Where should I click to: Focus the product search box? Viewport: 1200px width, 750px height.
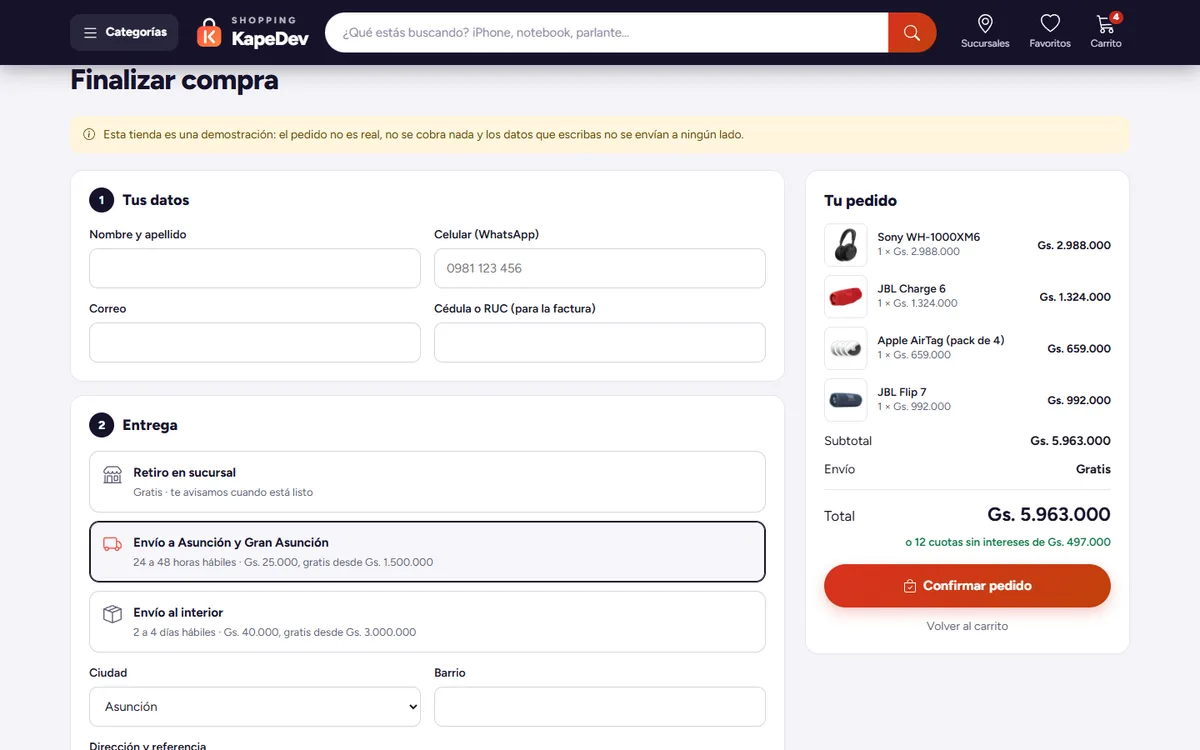(x=607, y=32)
